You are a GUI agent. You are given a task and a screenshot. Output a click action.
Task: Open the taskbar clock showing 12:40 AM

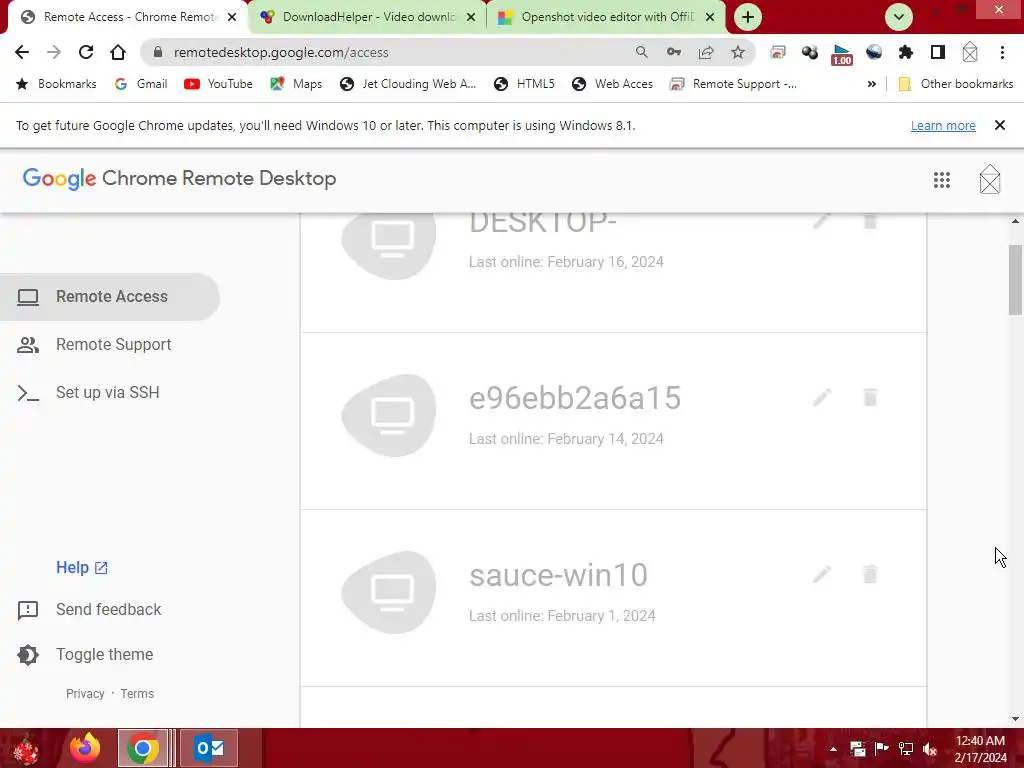[x=980, y=749]
